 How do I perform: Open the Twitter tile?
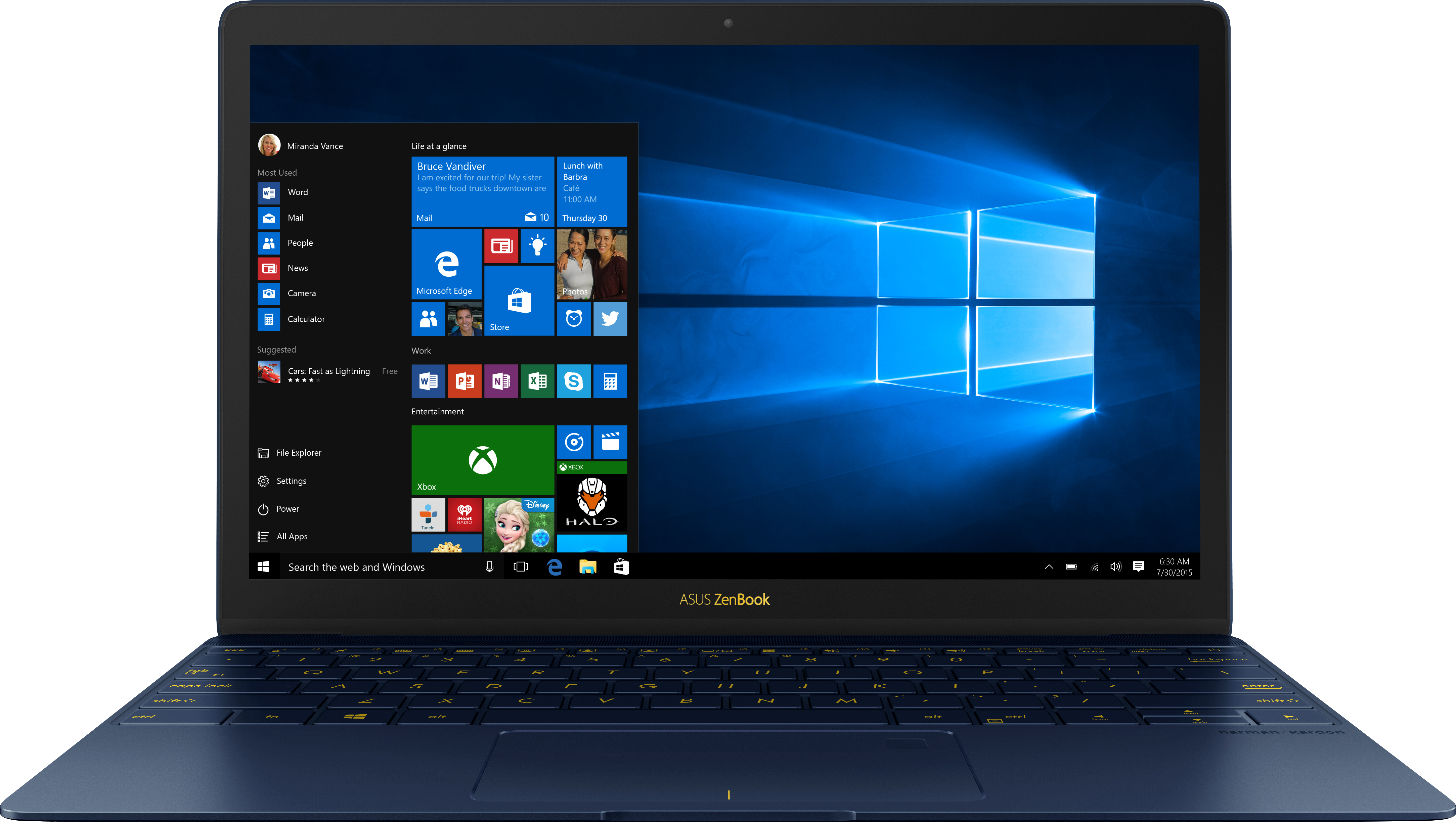click(x=610, y=319)
